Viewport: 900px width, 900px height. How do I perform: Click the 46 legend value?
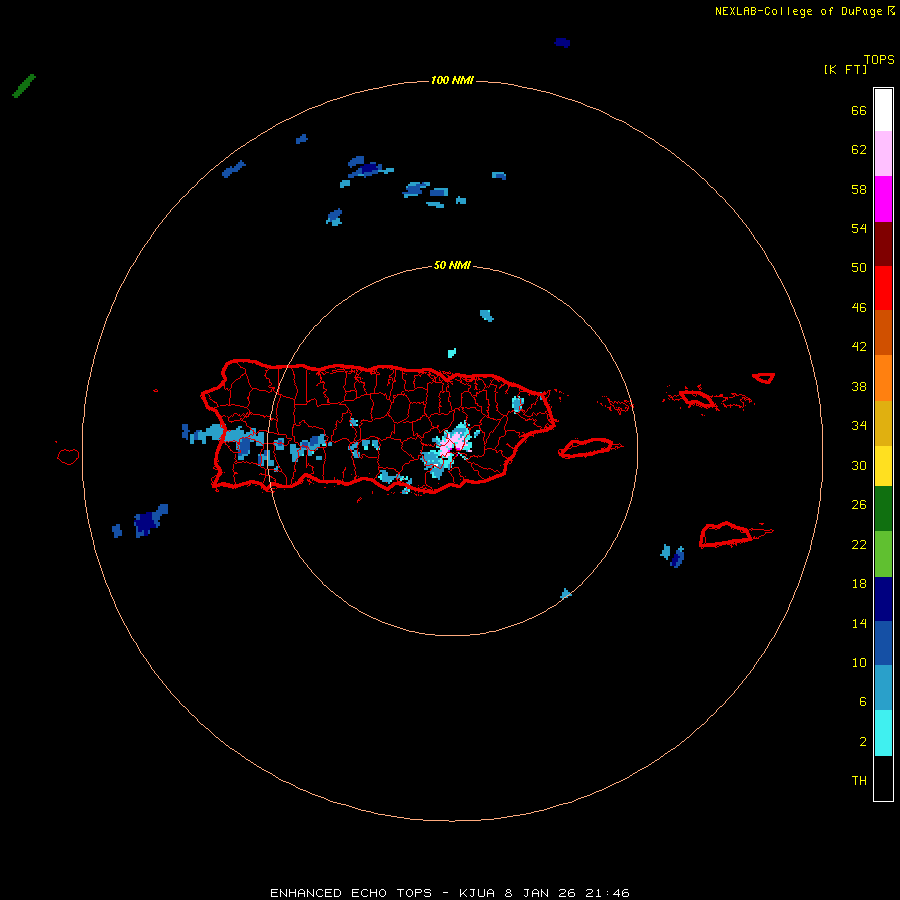(859, 308)
